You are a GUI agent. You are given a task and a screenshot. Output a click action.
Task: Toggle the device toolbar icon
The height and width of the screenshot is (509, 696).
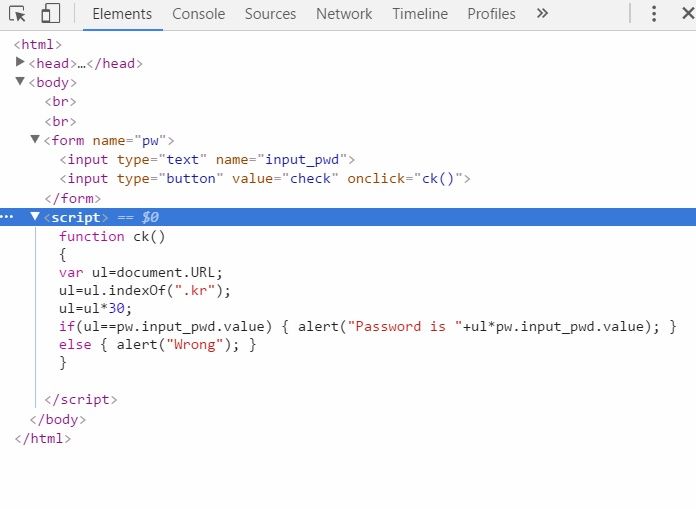pos(51,13)
